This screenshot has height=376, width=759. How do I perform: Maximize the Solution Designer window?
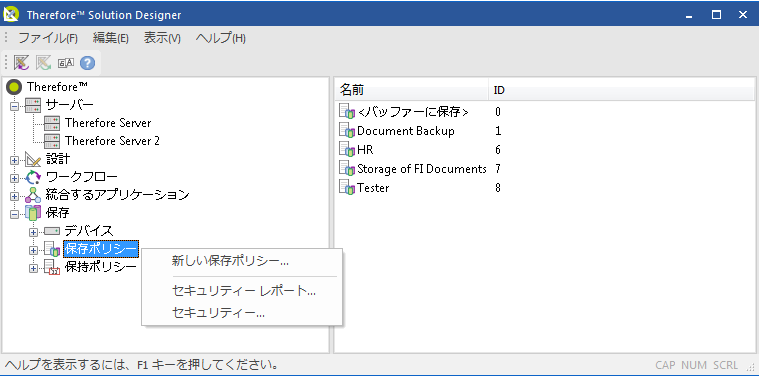coord(716,15)
